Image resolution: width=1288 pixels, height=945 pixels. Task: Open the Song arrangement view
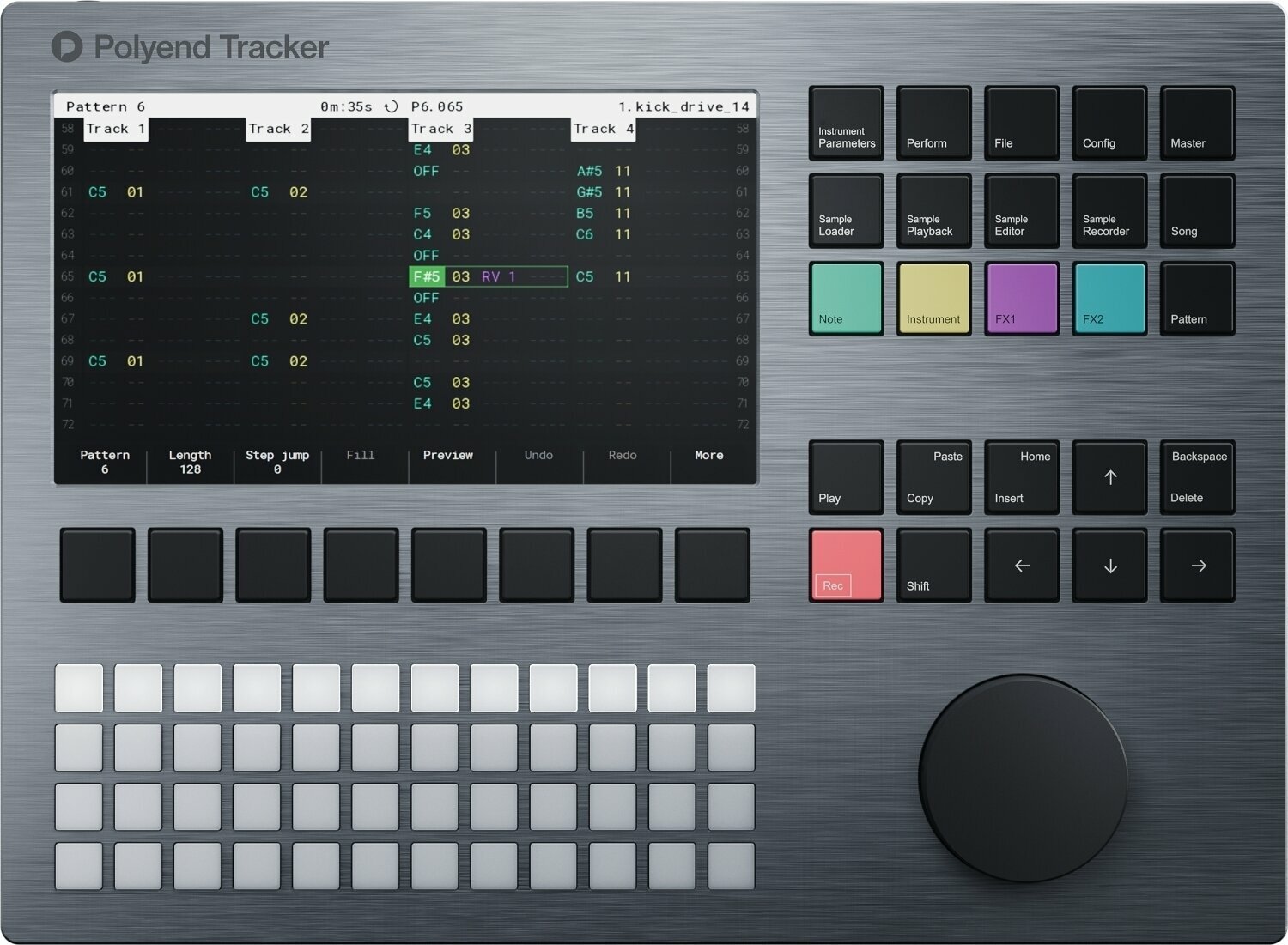click(x=1196, y=210)
